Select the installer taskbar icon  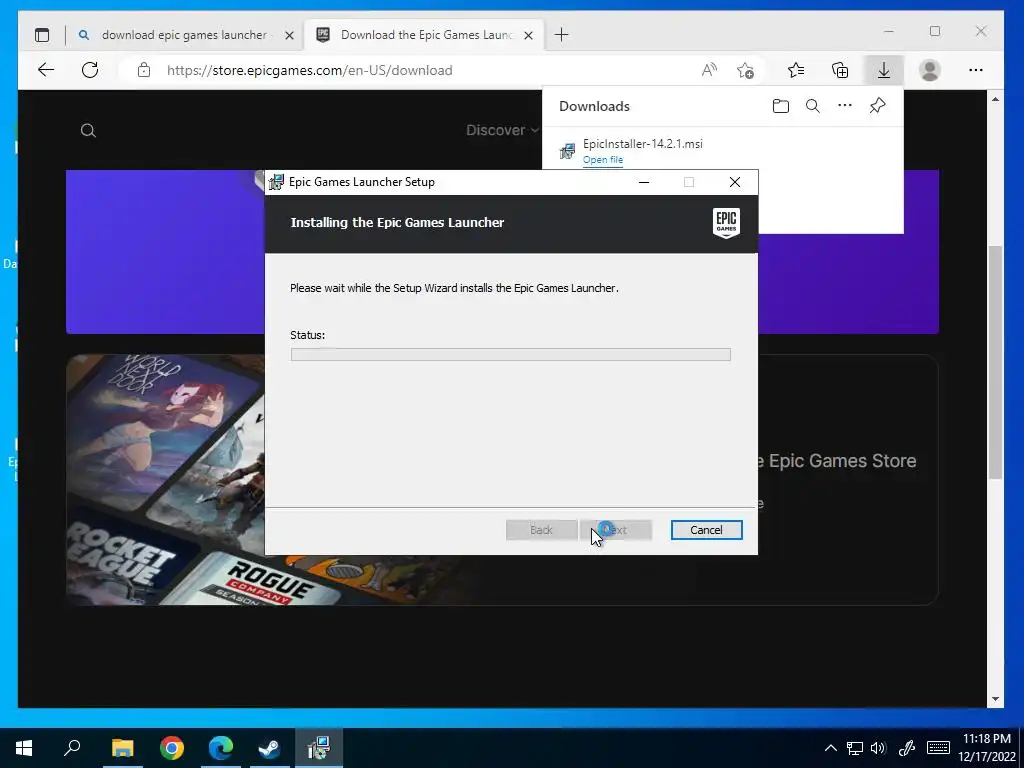[x=319, y=748]
